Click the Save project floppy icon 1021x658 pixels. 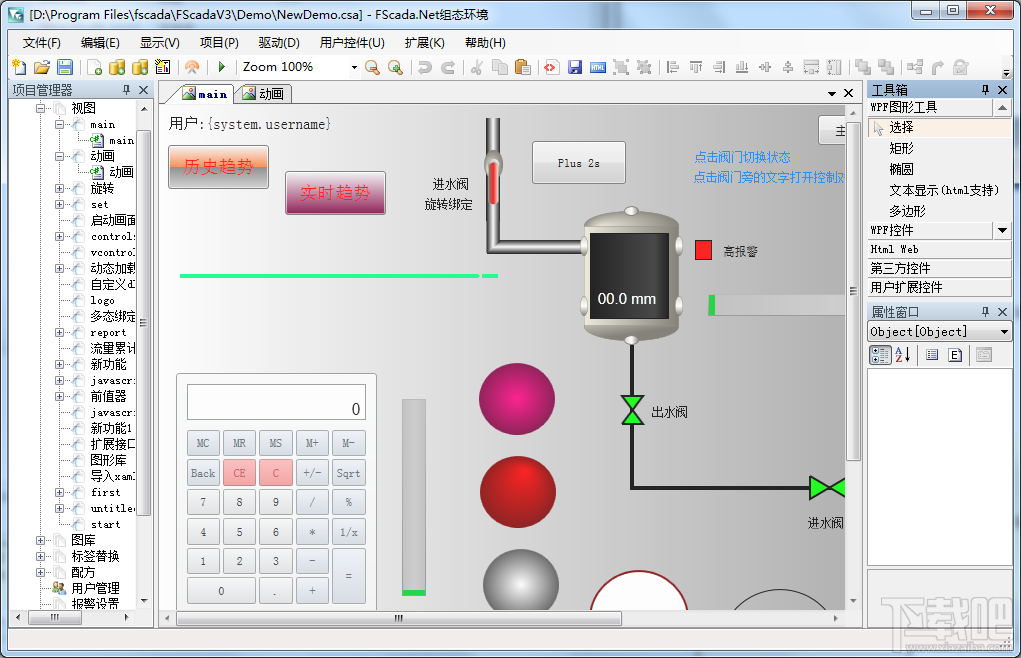pos(65,66)
